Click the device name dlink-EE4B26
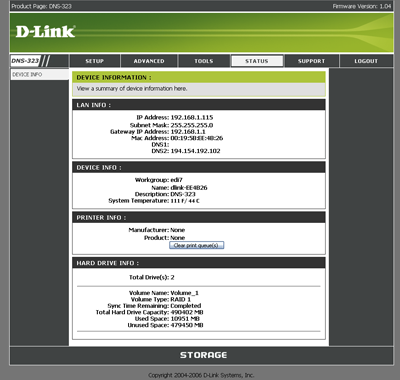Screen dimensions: 400x380 pos(189,188)
